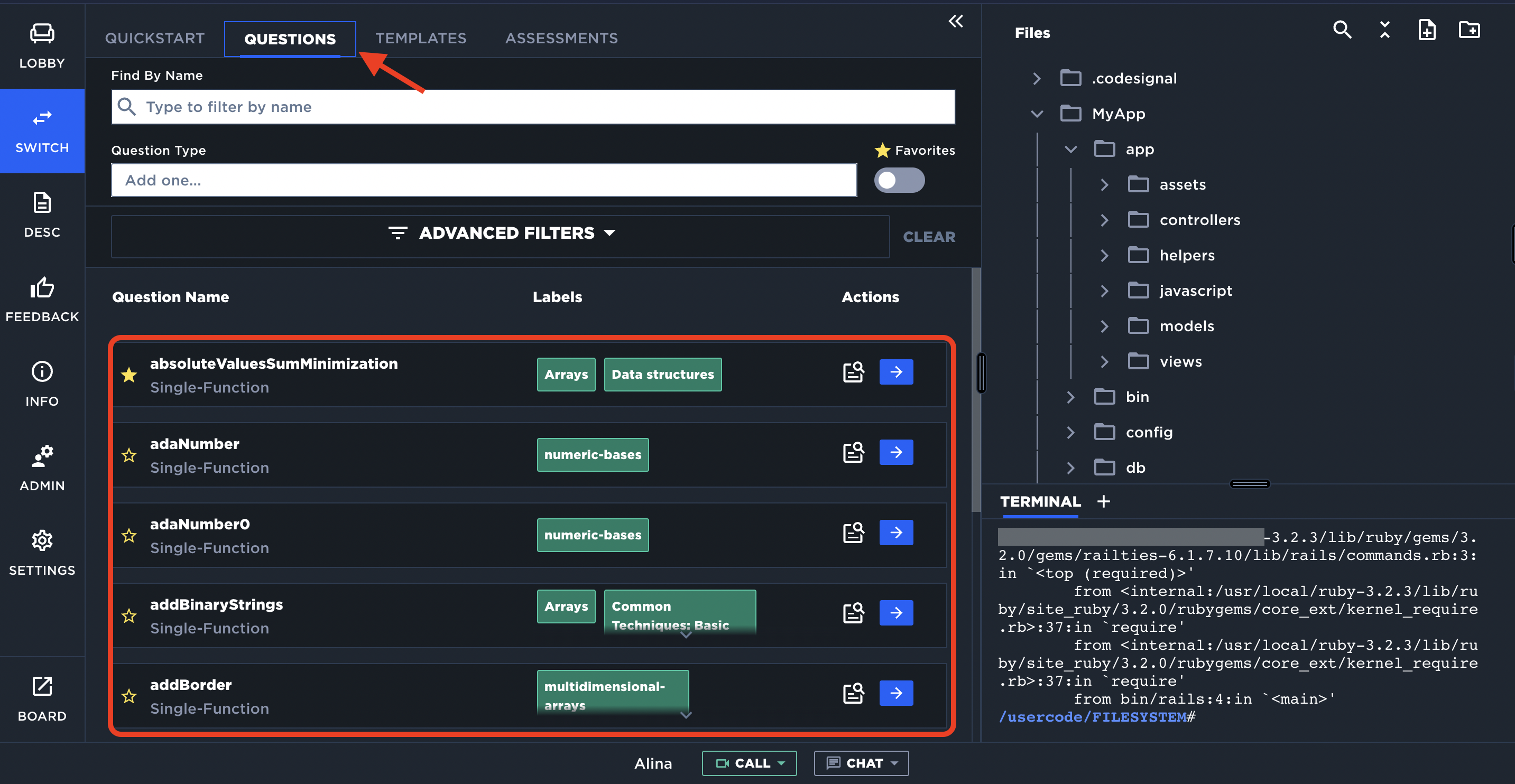Switch to the Assessments tab

(562, 39)
